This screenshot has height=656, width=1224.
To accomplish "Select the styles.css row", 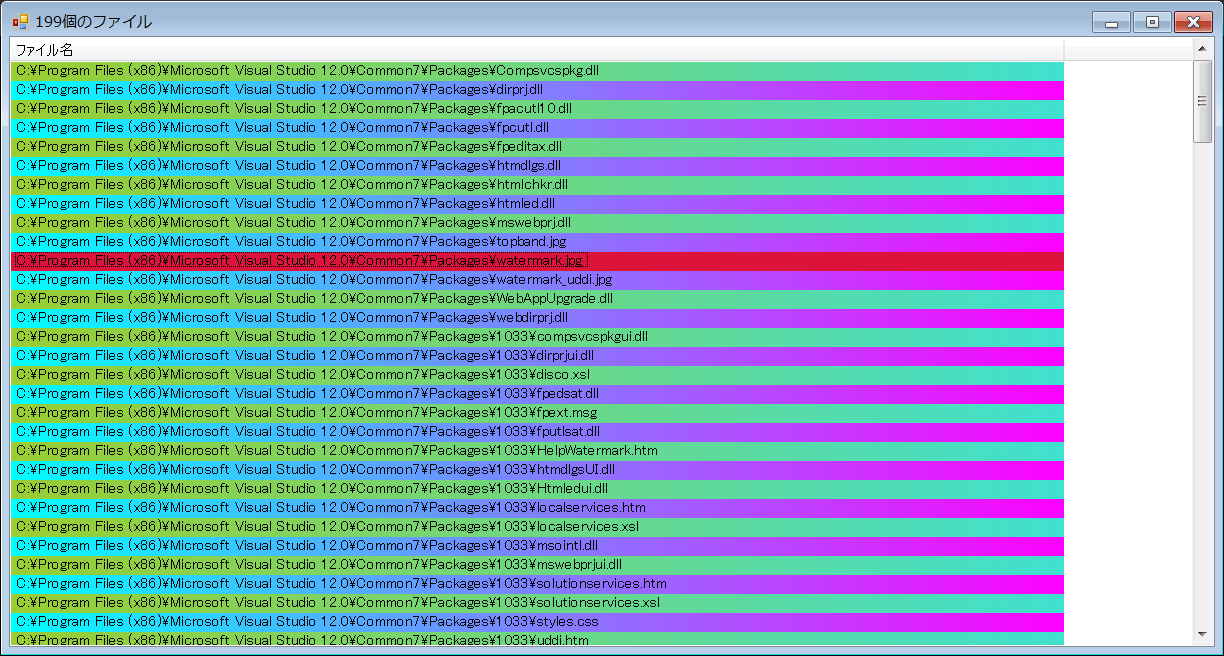I will [537, 622].
